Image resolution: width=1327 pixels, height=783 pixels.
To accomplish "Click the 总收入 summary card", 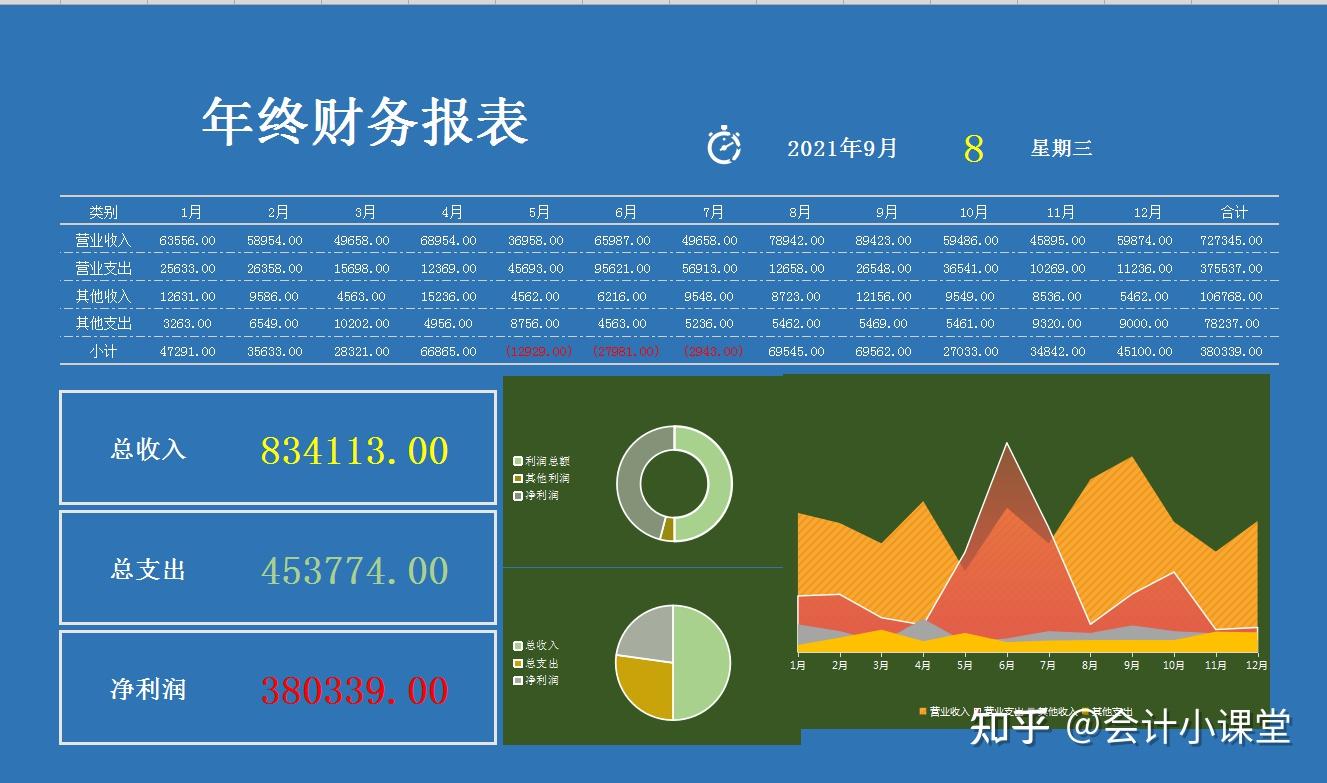I will [x=277, y=448].
